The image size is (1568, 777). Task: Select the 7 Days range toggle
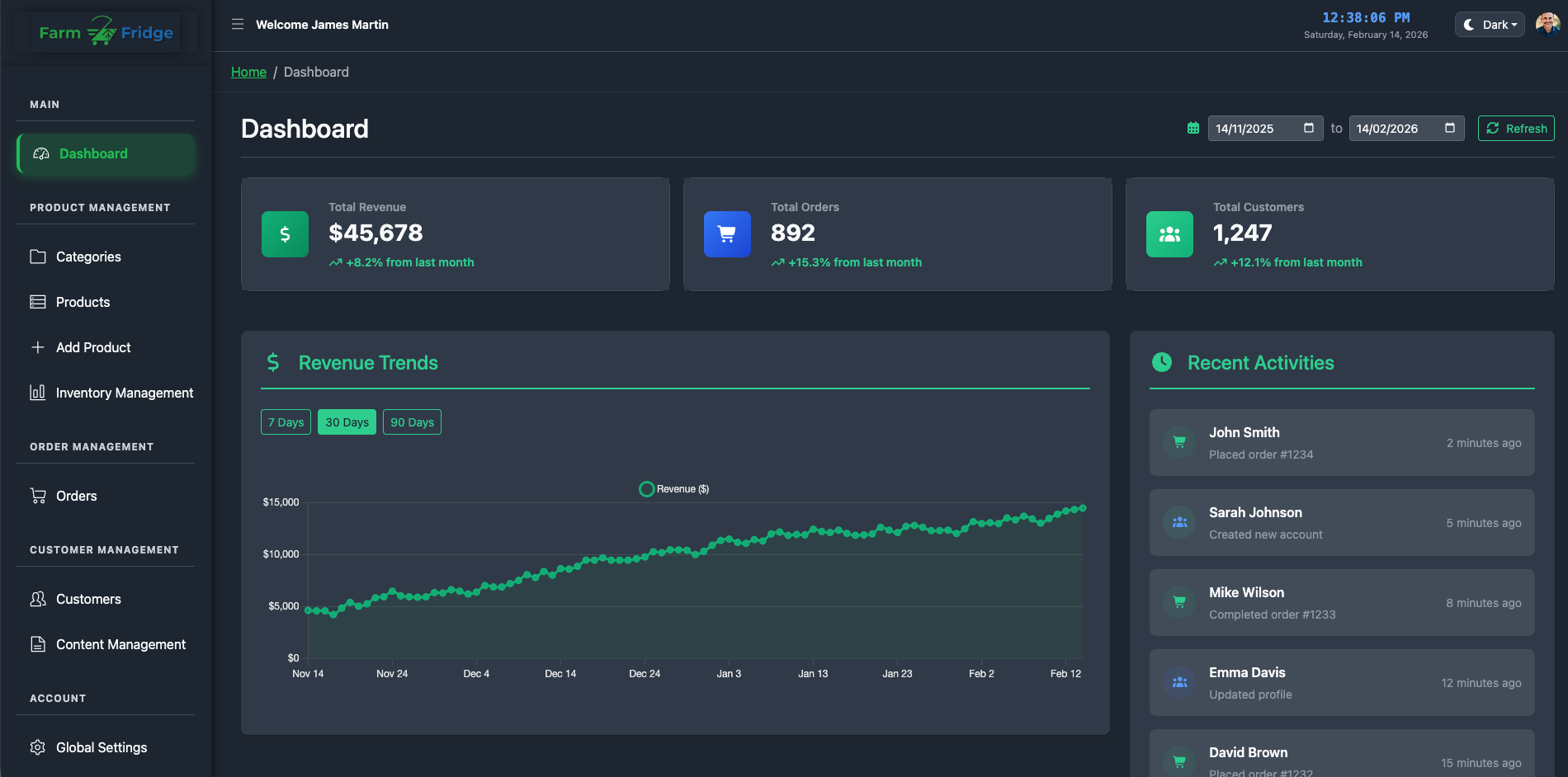click(286, 421)
